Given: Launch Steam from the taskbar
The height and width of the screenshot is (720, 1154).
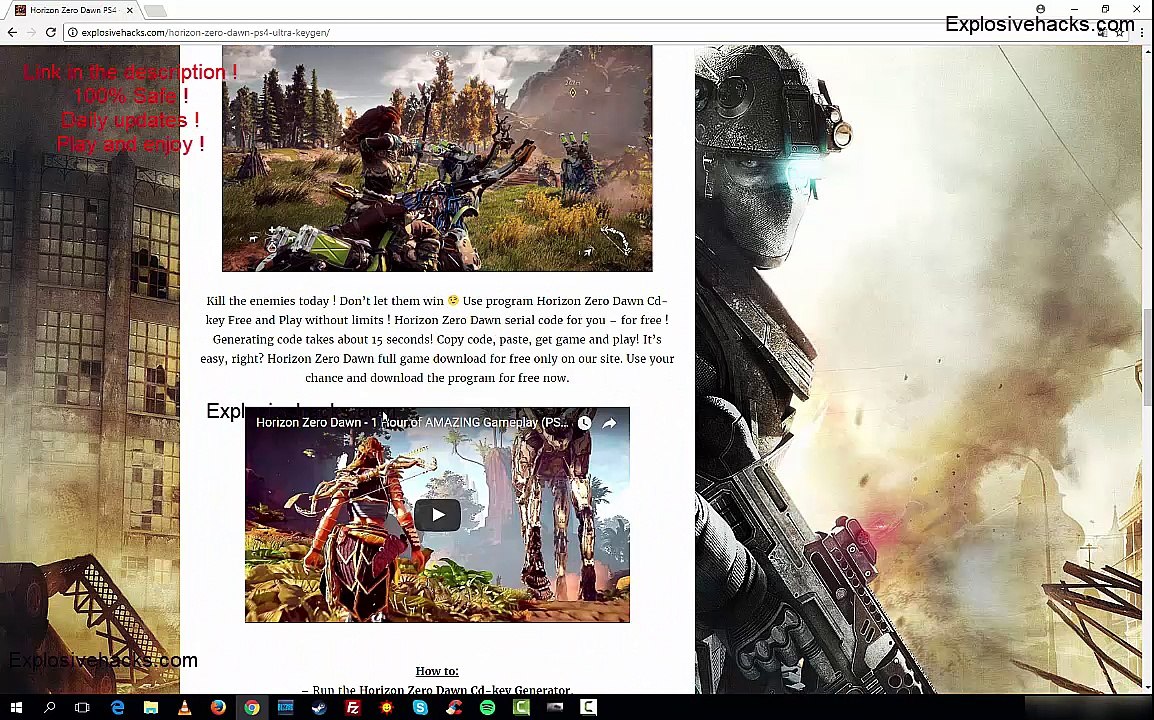Looking at the screenshot, I should (x=319, y=707).
